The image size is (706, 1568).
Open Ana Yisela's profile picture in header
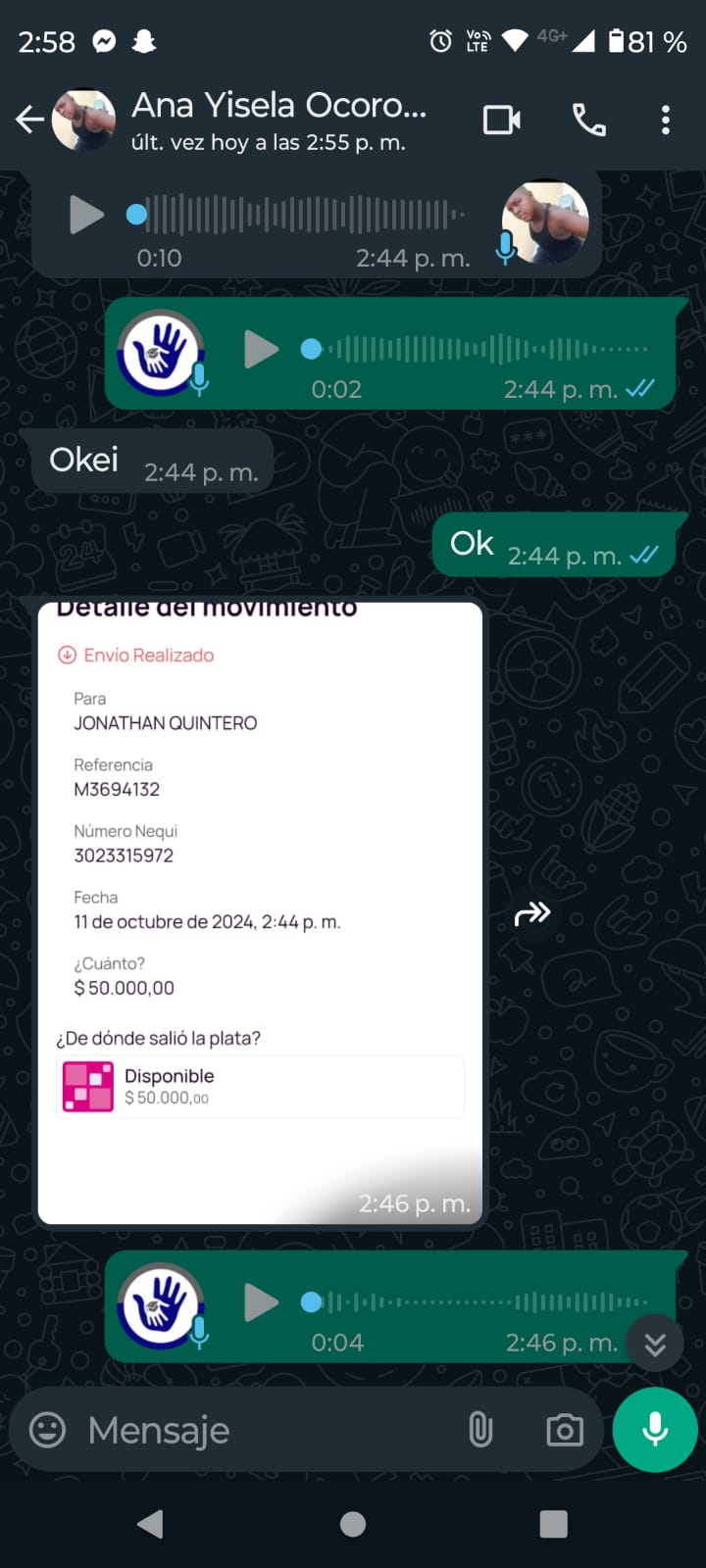coord(84,120)
